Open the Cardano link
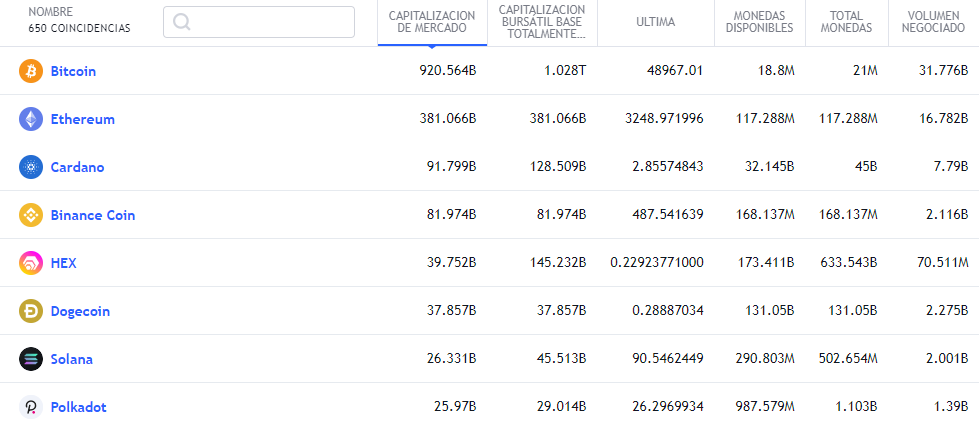Image resolution: width=979 pixels, height=429 pixels. point(77,167)
